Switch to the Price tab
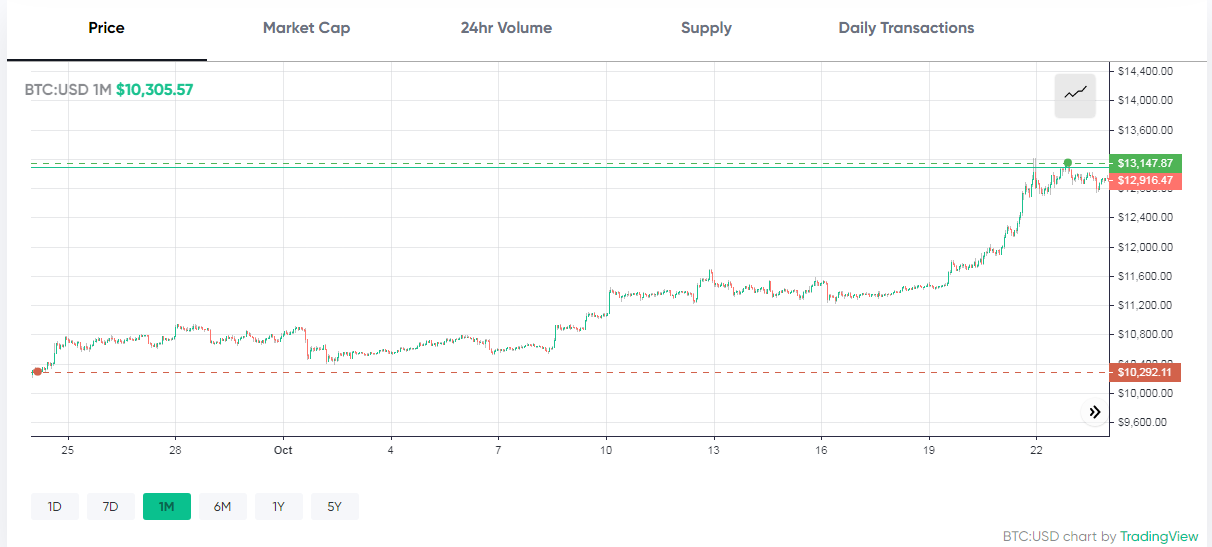This screenshot has height=547, width=1212. (x=106, y=28)
